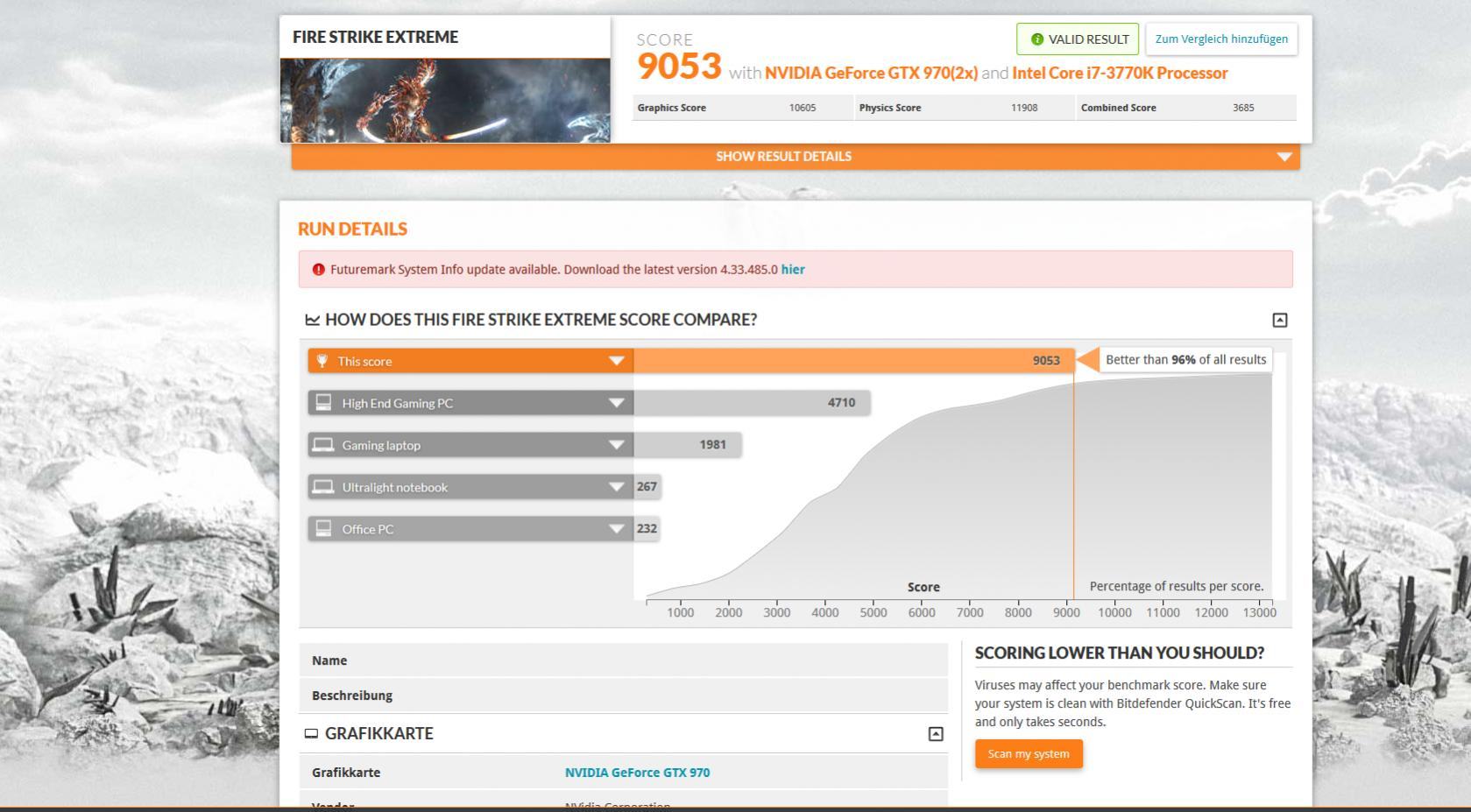Viewport: 1471px width, 812px height.
Task: Click the trophy icon on This score row
Action: click(322, 361)
